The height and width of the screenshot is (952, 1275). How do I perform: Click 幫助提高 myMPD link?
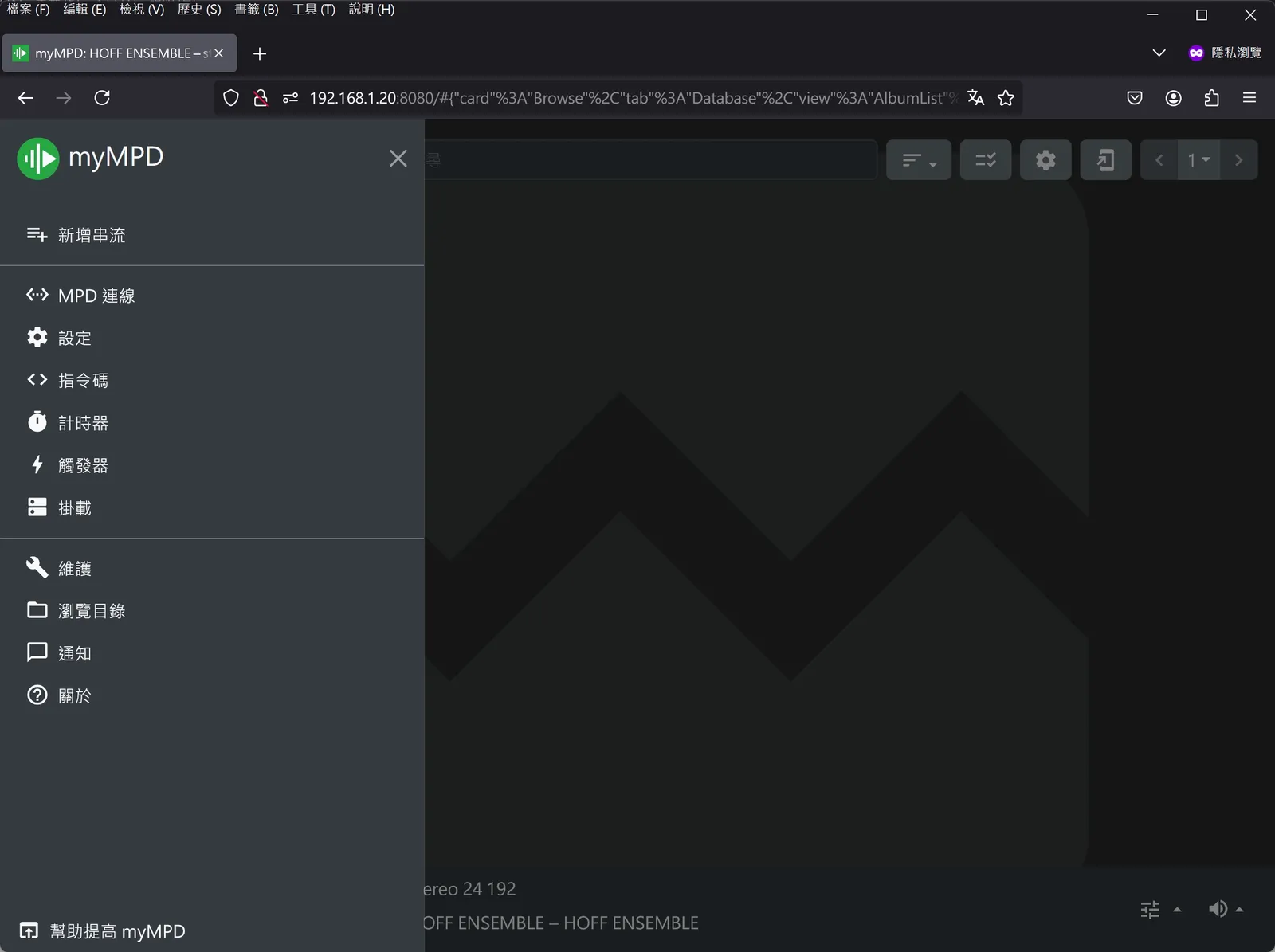click(102, 930)
